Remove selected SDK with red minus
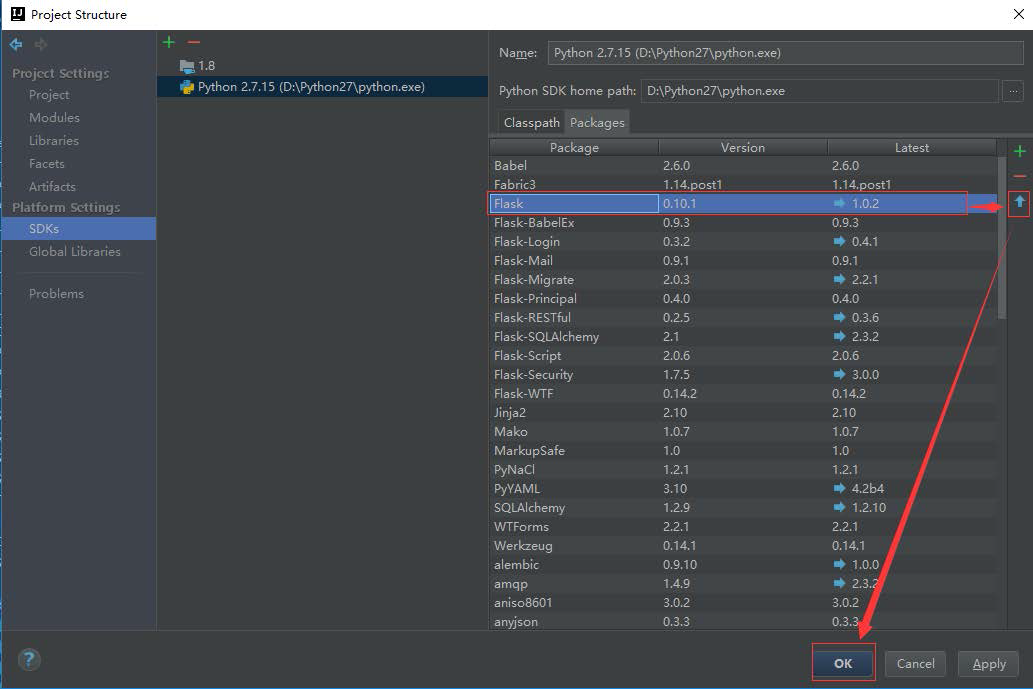This screenshot has height=689, width=1033. tap(194, 42)
